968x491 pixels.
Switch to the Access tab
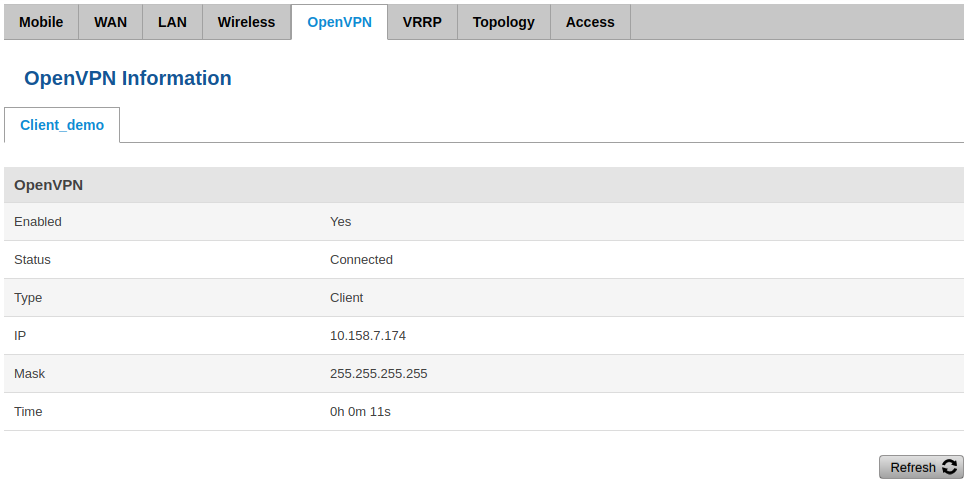click(590, 22)
